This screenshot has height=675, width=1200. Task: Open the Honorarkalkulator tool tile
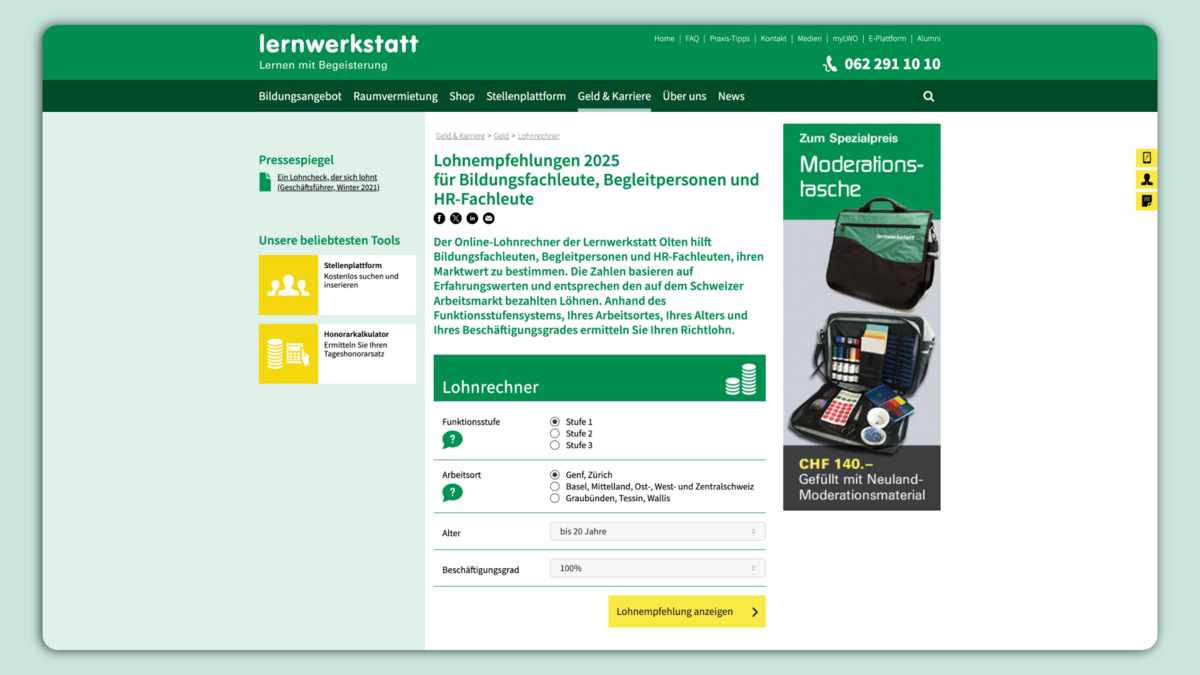click(x=337, y=354)
